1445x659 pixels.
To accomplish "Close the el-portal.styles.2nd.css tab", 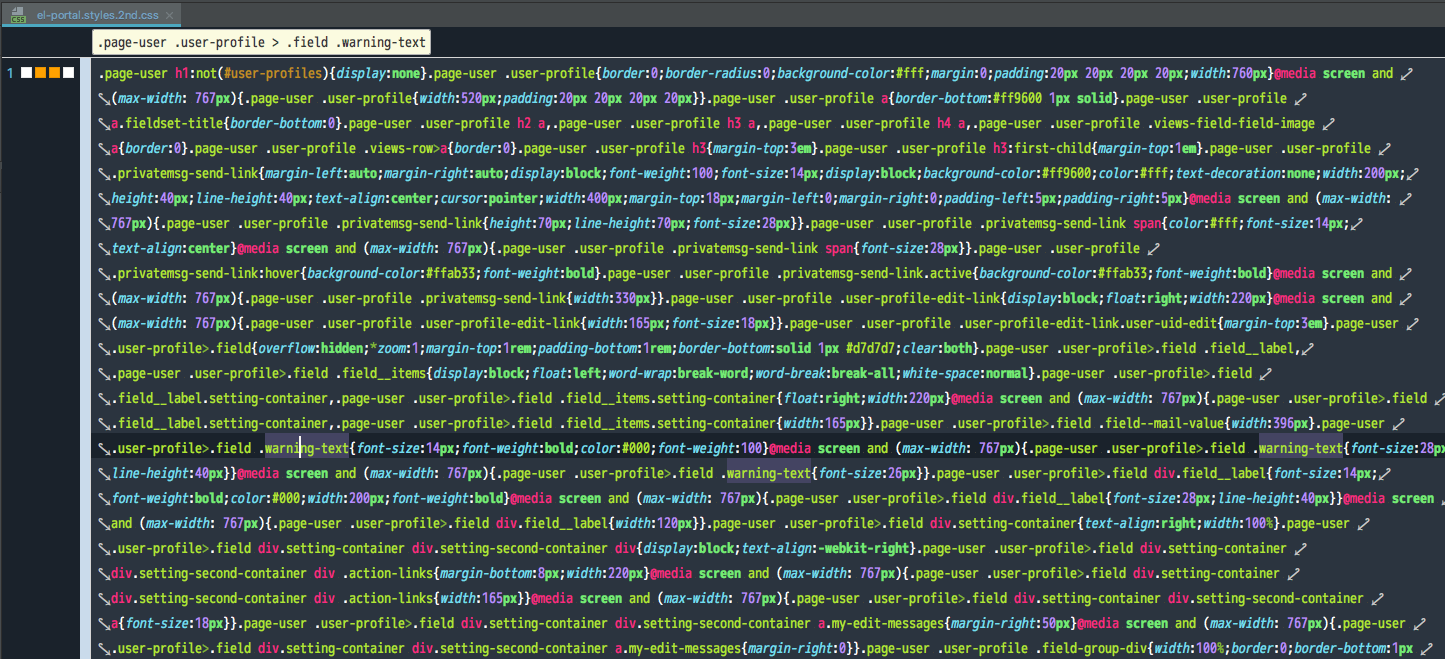I will point(168,15).
